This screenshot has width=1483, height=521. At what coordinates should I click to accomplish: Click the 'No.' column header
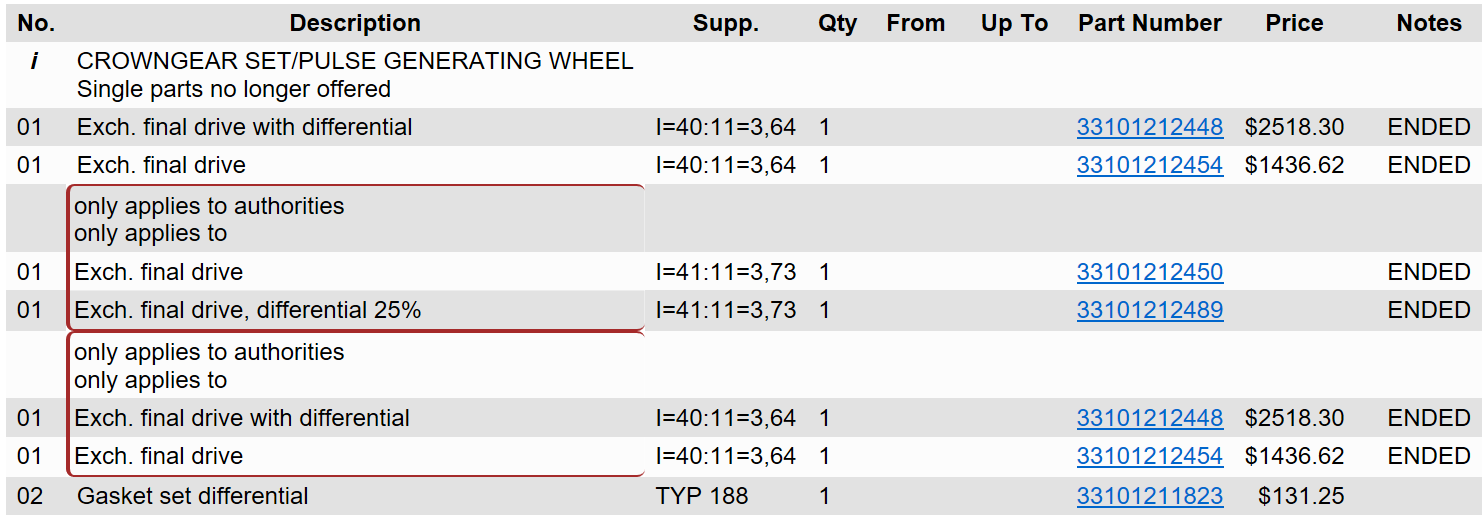click(37, 23)
